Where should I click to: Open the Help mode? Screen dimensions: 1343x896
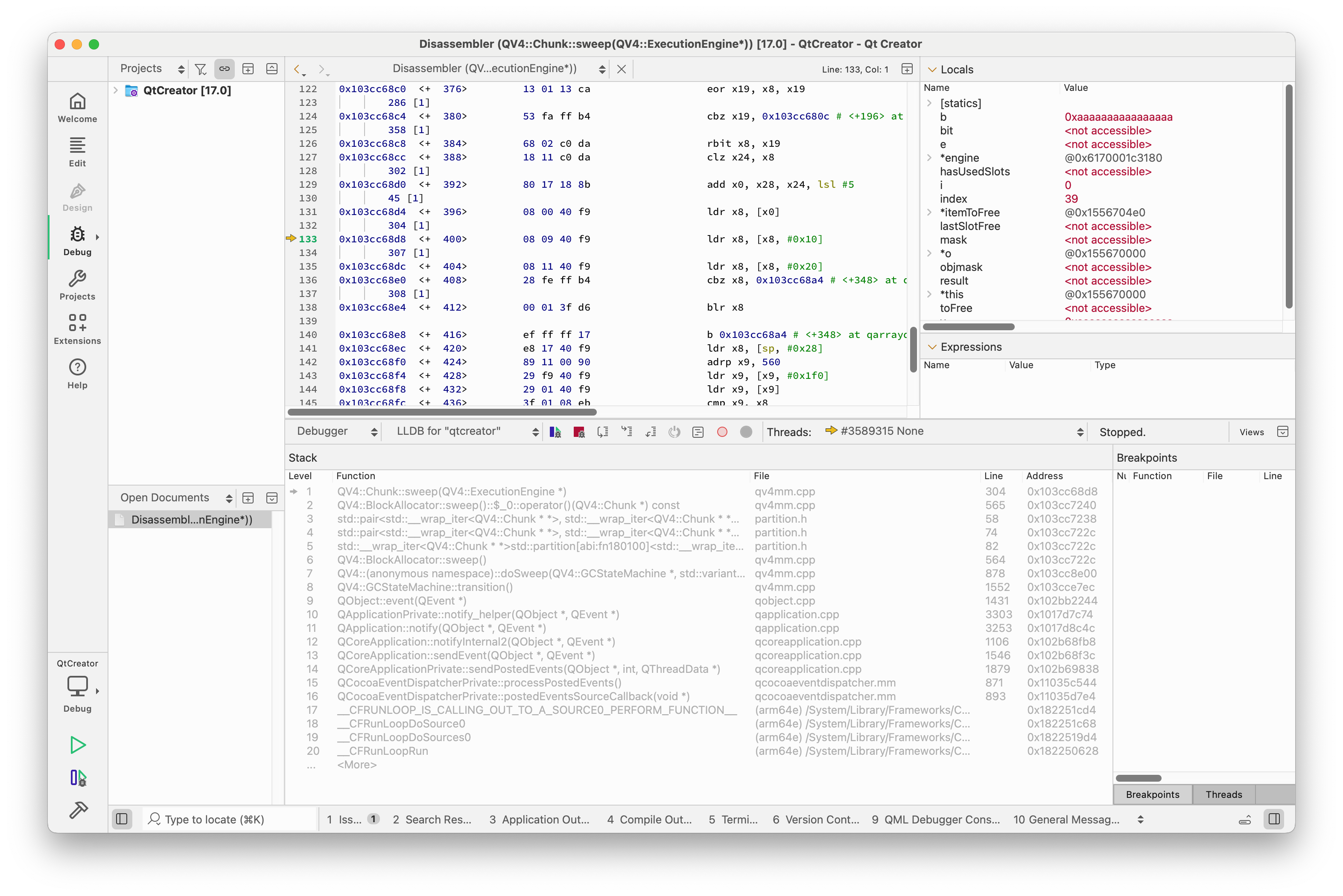77,374
